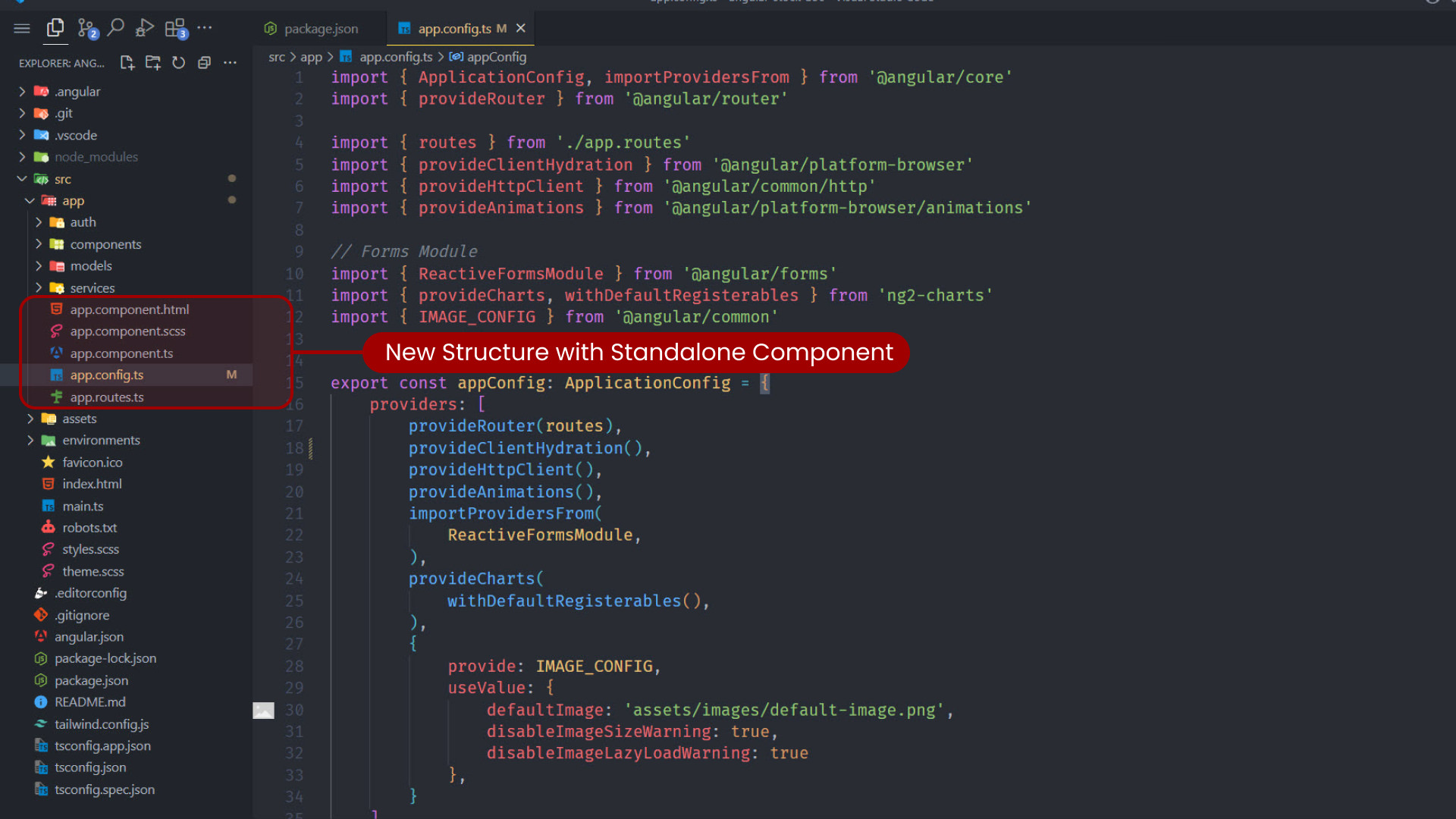Image resolution: width=1456 pixels, height=819 pixels.
Task: Open package-lock.json file
Action: 105,659
